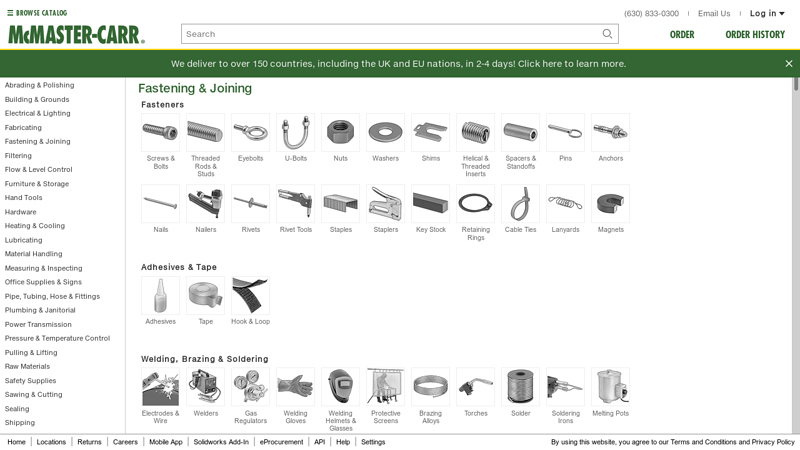This screenshot has width=800, height=450.
Task: Open the Hook & Loop icon
Action: pyautogui.click(x=251, y=295)
